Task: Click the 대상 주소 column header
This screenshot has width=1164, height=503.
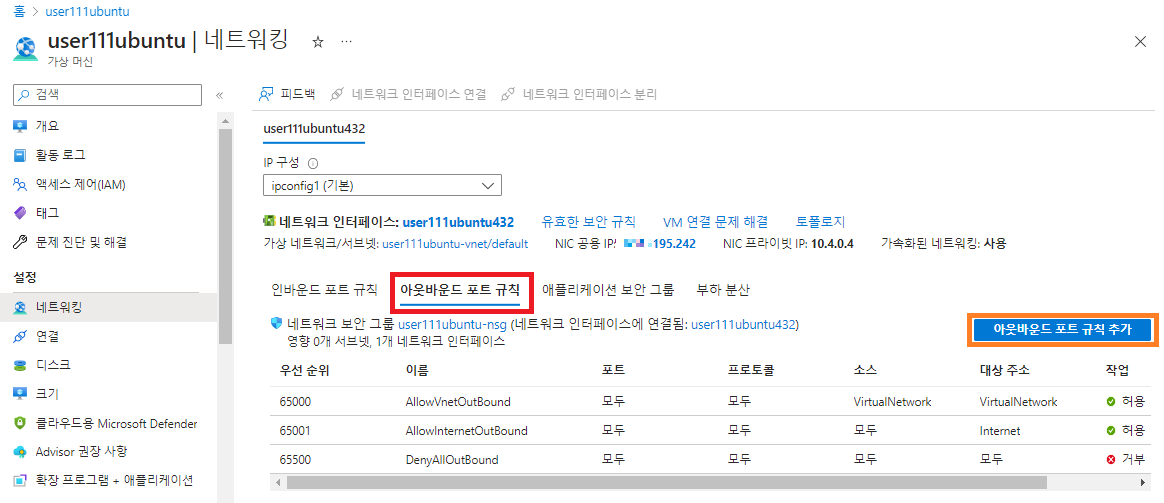Action: click(1004, 371)
